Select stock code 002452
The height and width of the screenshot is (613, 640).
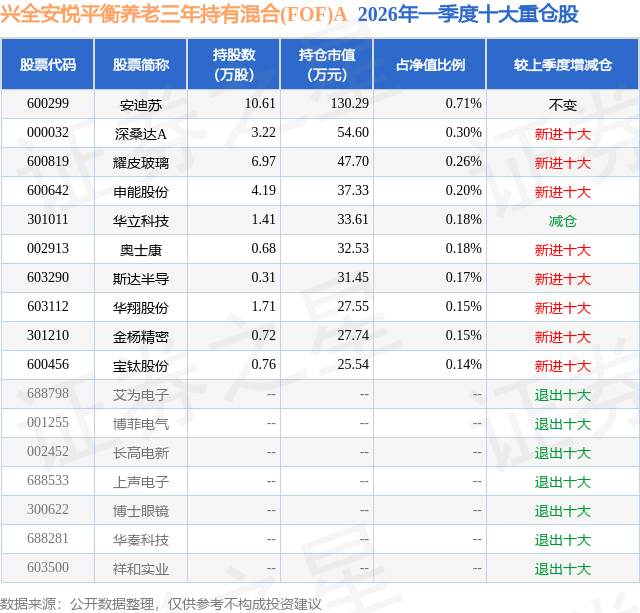pyautogui.click(x=48, y=451)
